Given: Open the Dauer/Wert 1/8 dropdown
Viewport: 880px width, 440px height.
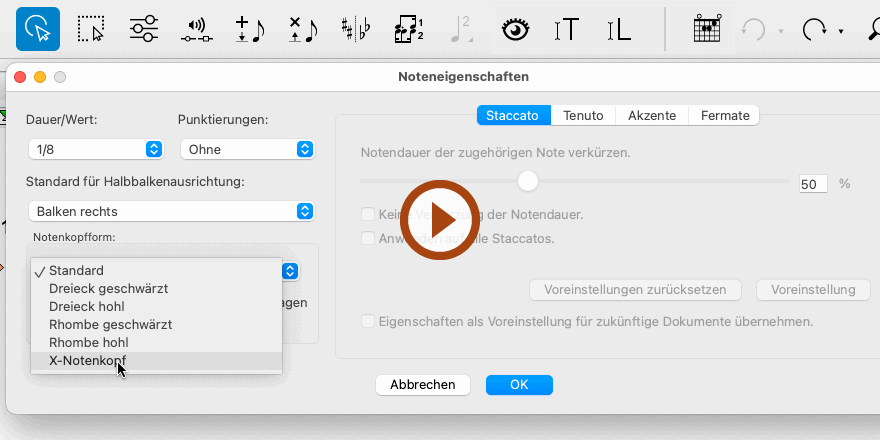Looking at the screenshot, I should [x=96, y=149].
